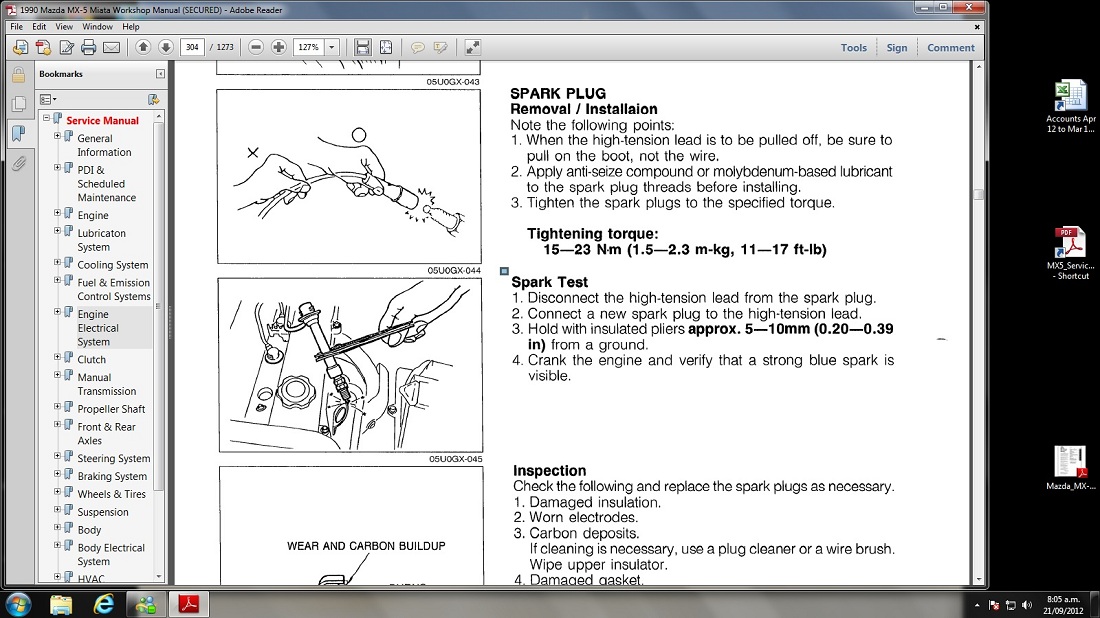Click the Accounts Excel desktop shortcut

(1071, 106)
